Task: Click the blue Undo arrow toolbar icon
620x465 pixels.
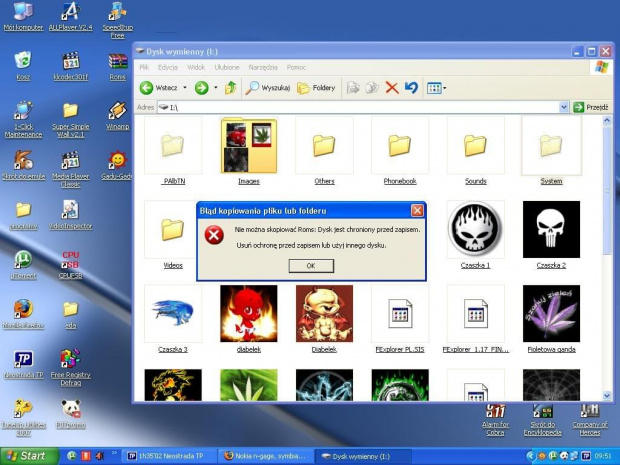Action: click(411, 88)
